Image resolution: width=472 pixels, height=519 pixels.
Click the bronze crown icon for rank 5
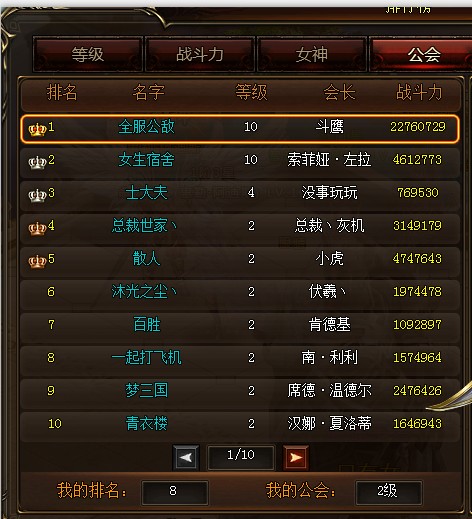pos(37,262)
